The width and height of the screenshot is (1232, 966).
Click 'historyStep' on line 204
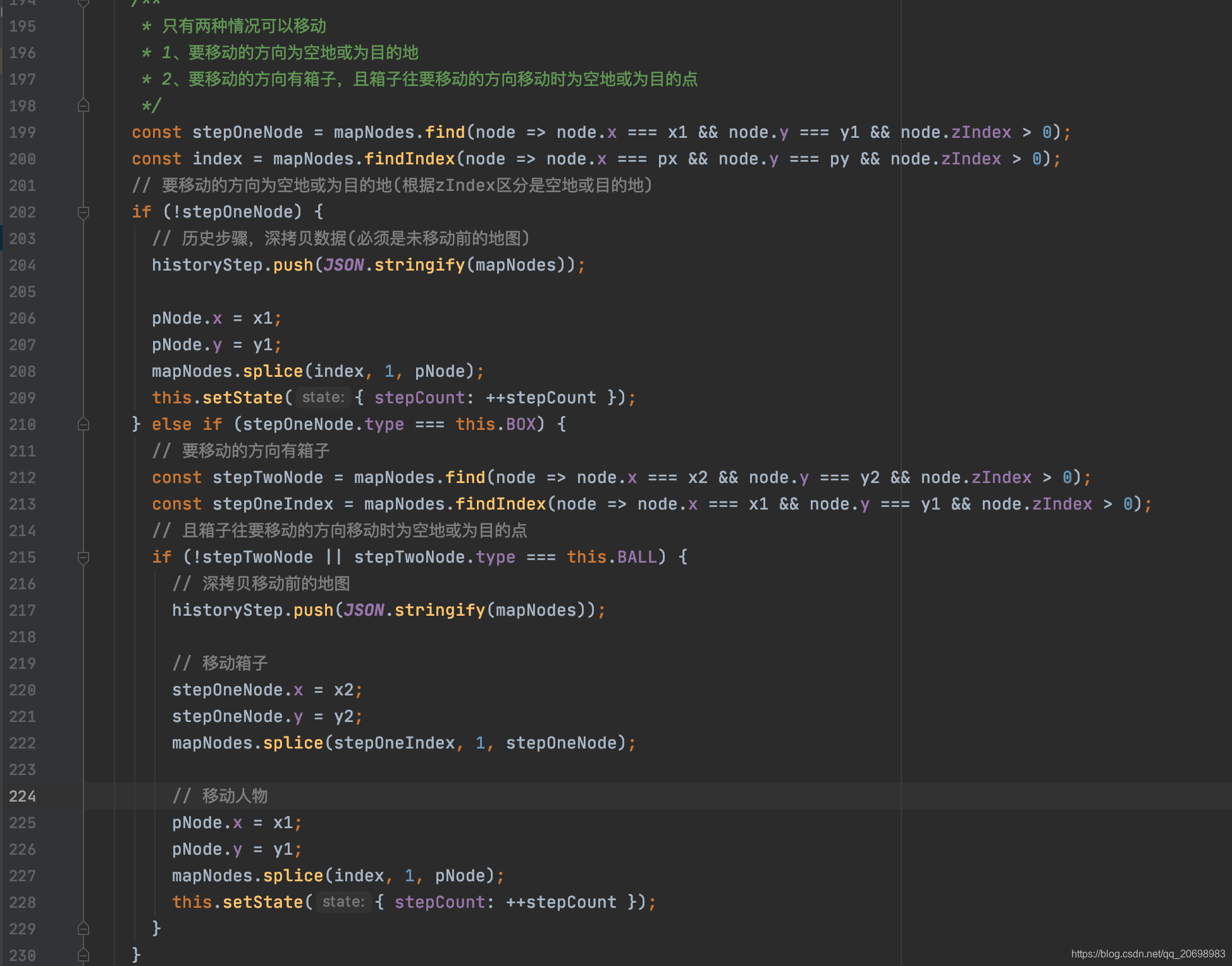coord(207,265)
